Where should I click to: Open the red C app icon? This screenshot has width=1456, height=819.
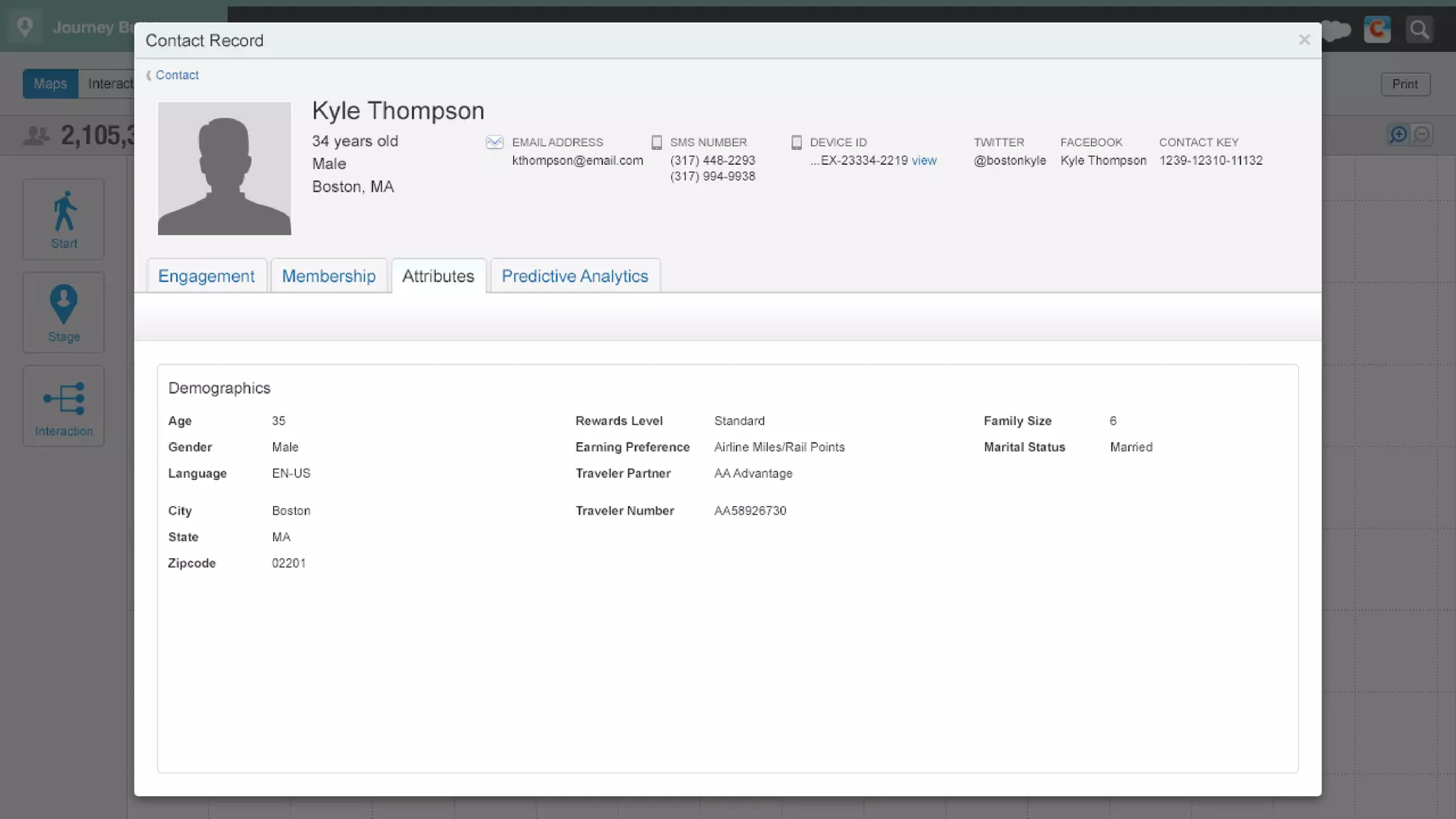click(1377, 30)
